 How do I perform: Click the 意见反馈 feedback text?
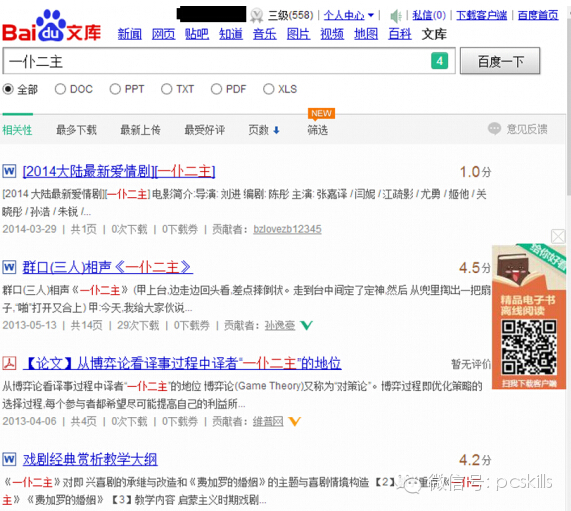527,129
